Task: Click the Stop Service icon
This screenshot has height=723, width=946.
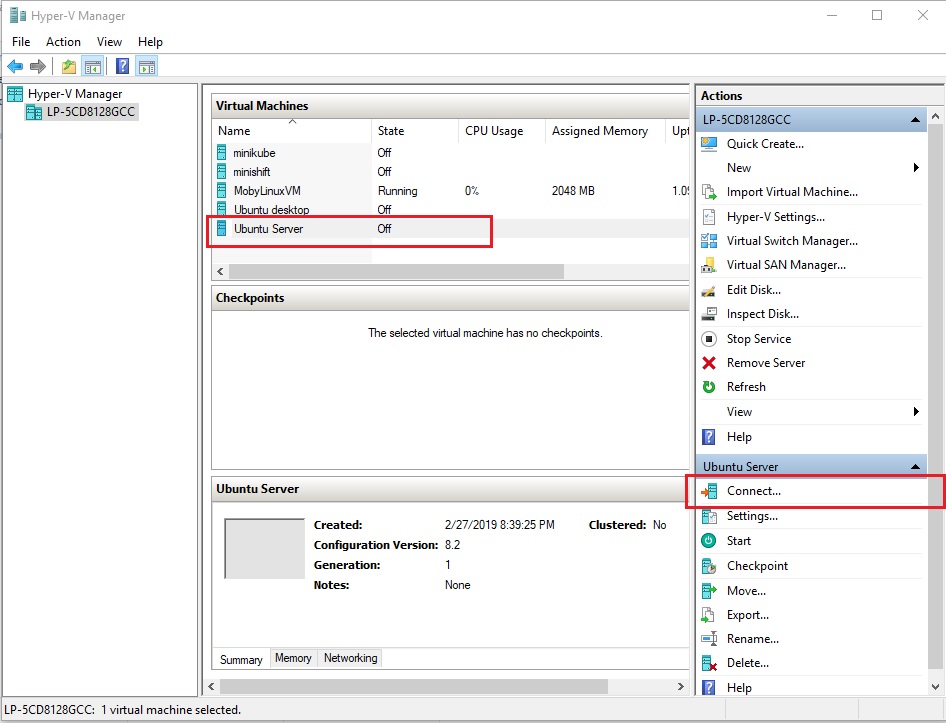Action: [x=709, y=339]
